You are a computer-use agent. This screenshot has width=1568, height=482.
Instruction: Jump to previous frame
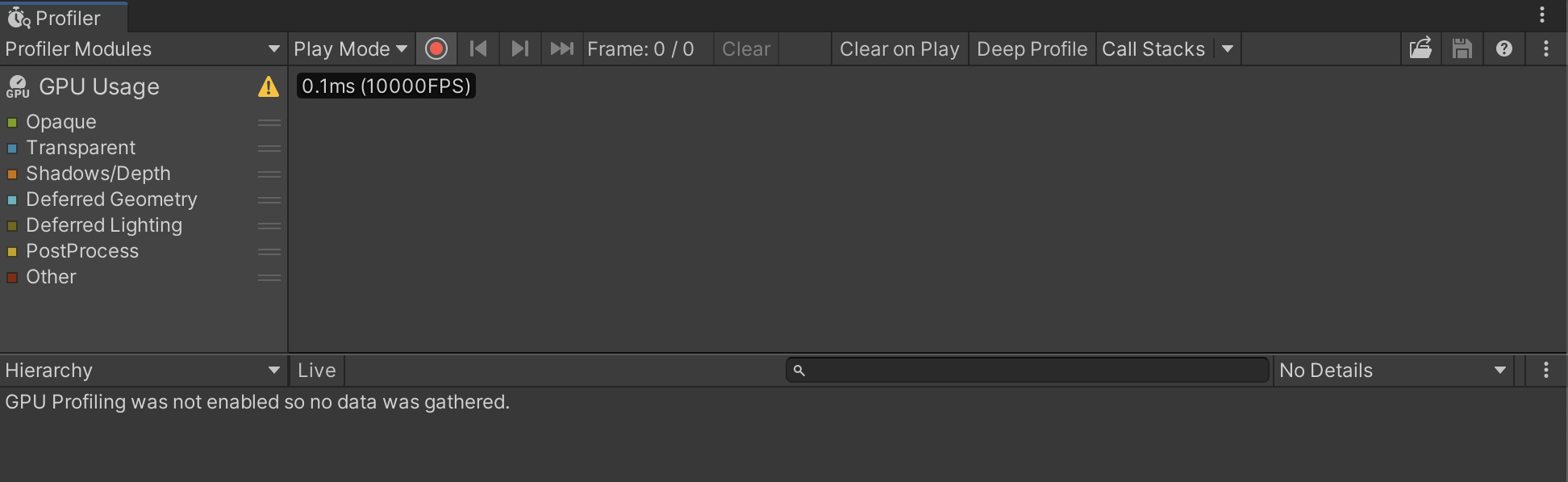(x=478, y=49)
